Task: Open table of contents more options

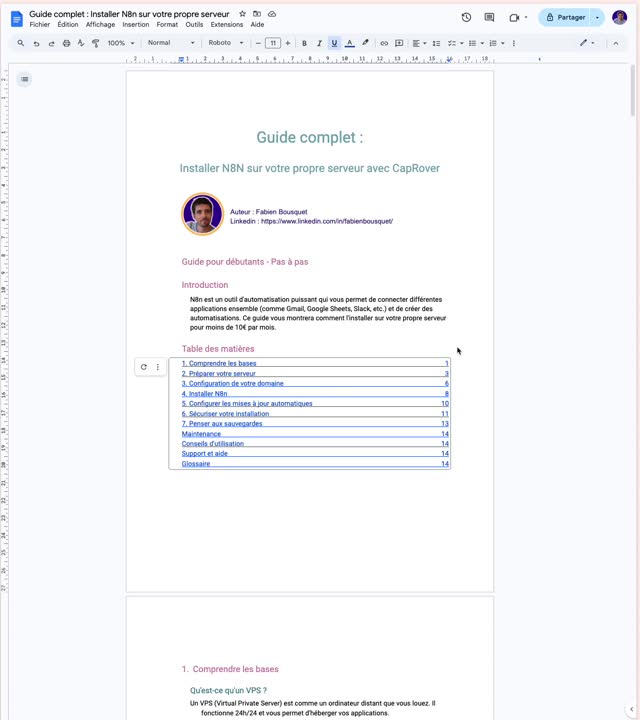Action: coord(157,367)
